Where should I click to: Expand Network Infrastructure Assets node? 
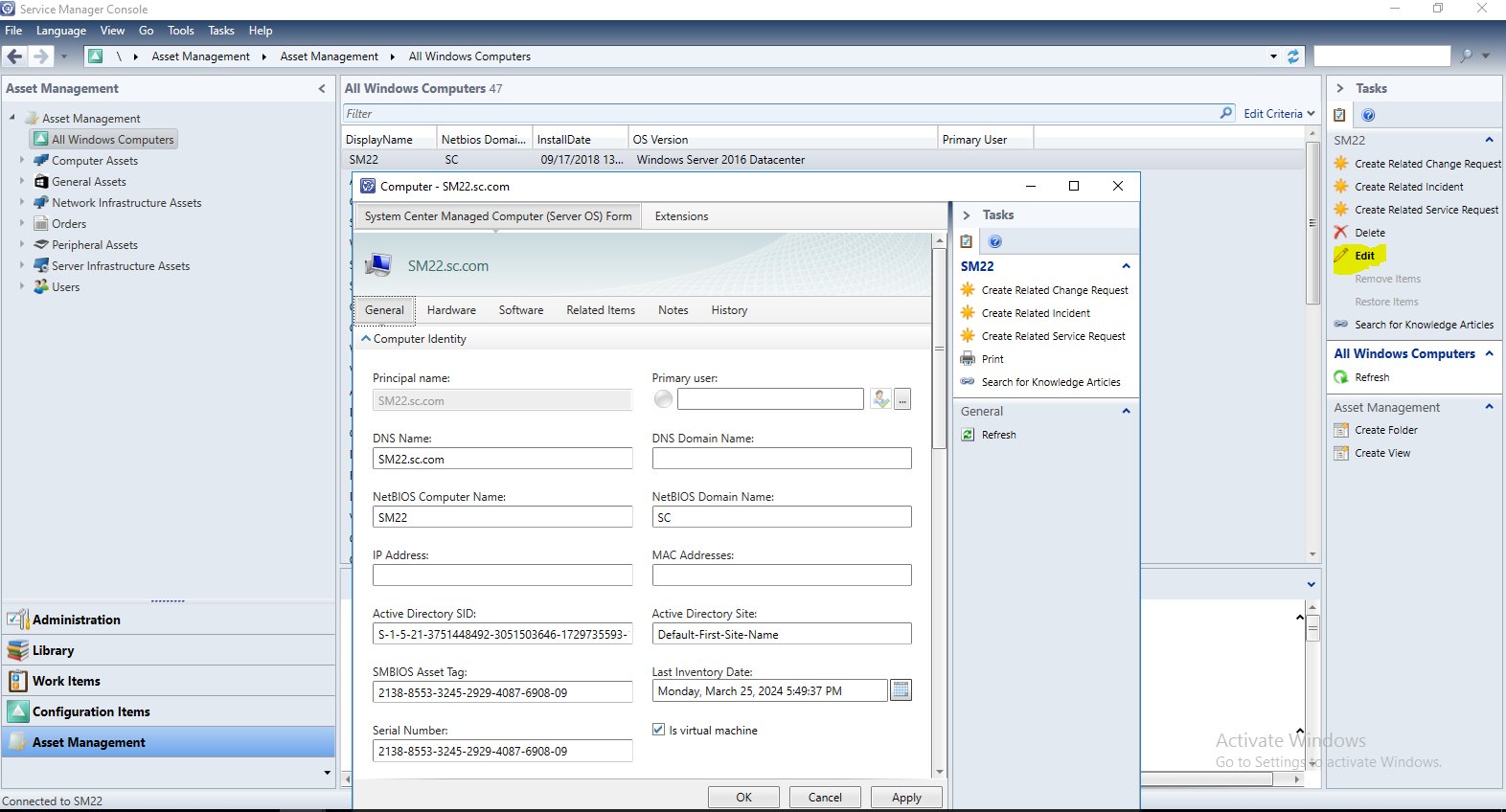click(x=22, y=202)
